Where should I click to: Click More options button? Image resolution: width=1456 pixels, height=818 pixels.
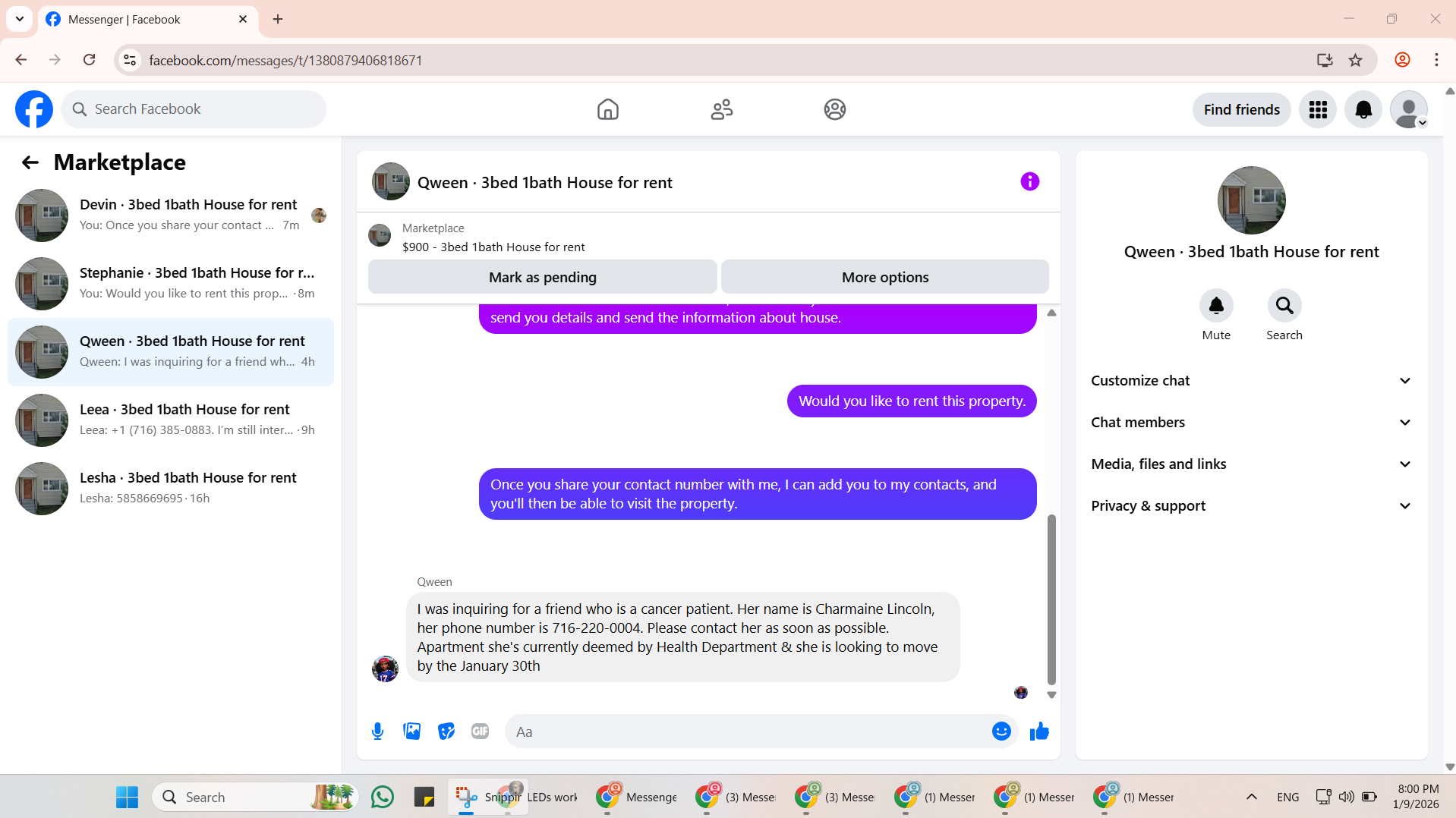(x=884, y=277)
